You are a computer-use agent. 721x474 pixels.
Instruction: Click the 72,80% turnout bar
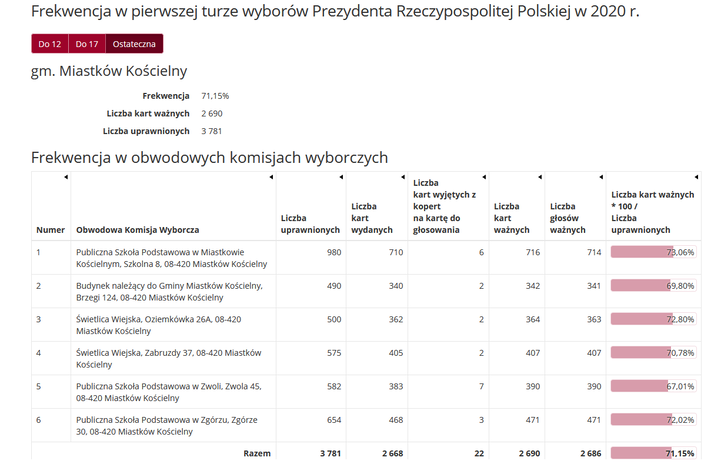coord(653,319)
